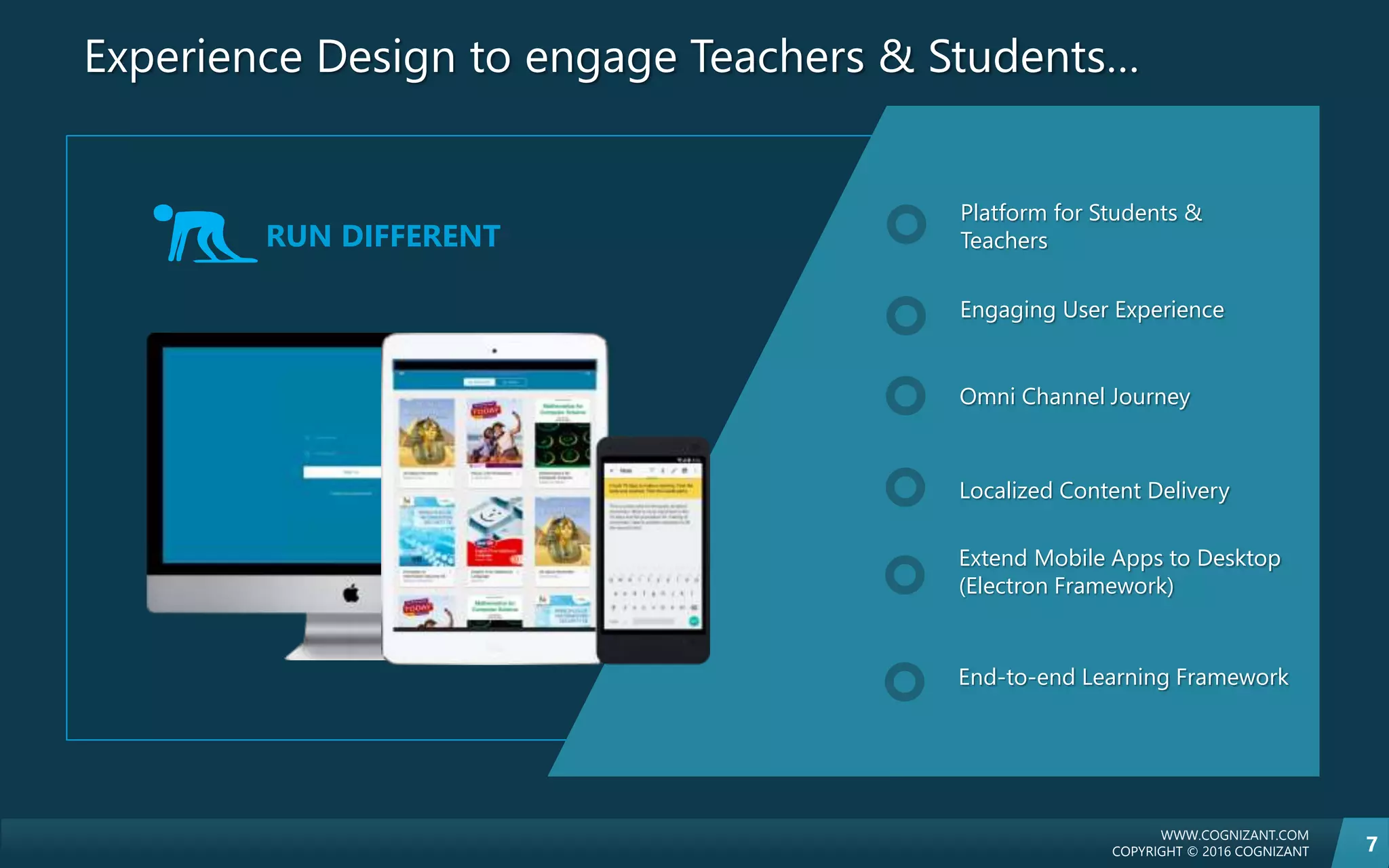Click the toggle tabs in tablet app header
The image size is (1389, 868).
(495, 382)
